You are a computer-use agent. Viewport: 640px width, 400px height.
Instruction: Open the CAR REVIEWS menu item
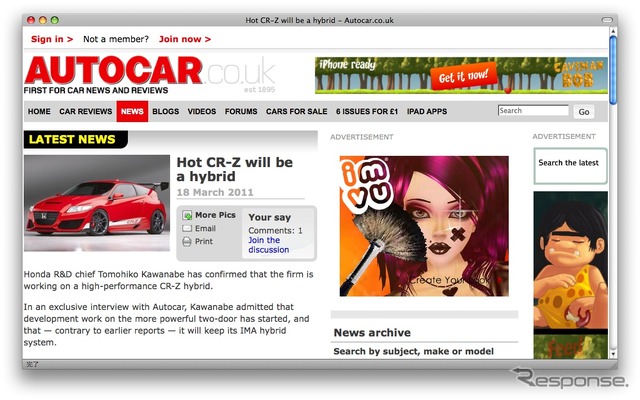click(86, 111)
